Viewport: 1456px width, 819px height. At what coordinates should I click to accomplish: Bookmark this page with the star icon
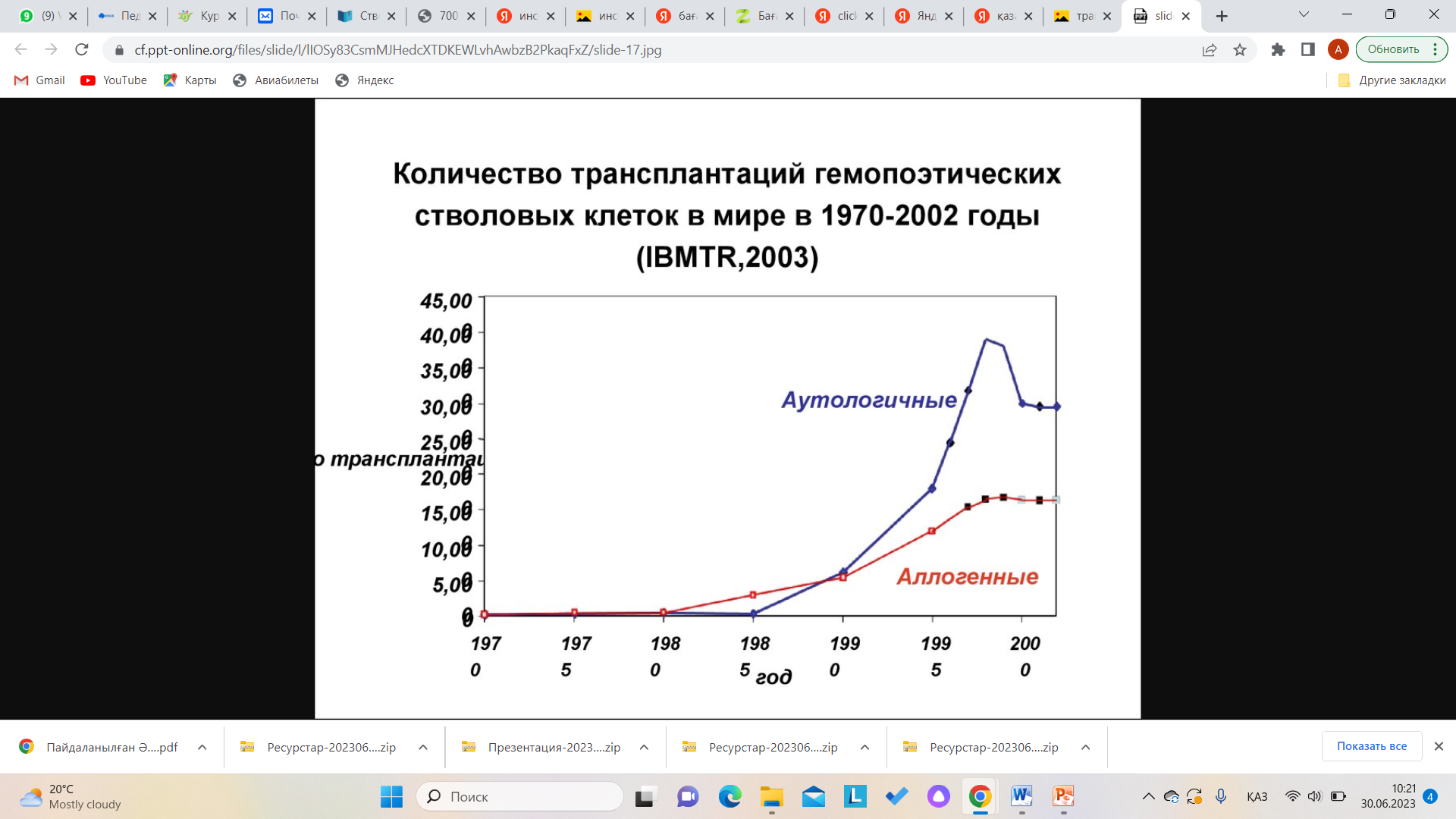(x=1240, y=50)
